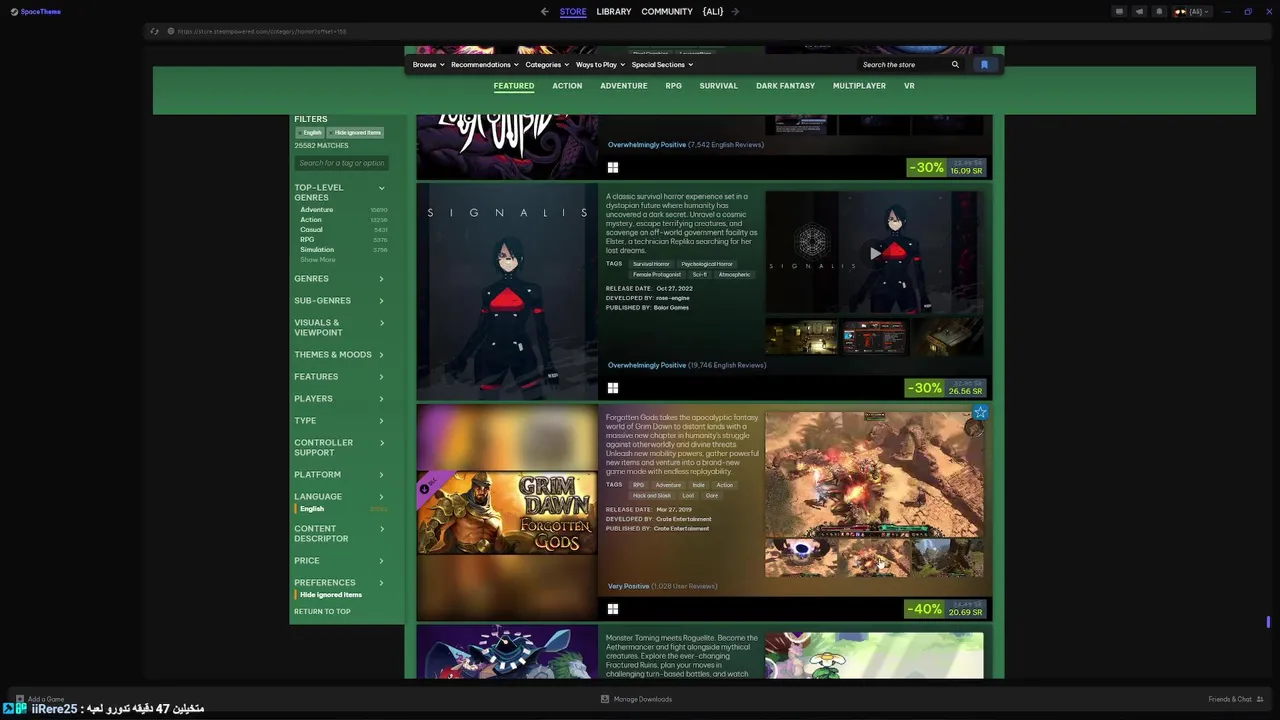Select the VR category tab
This screenshot has height=720, width=1280.
coord(909,86)
